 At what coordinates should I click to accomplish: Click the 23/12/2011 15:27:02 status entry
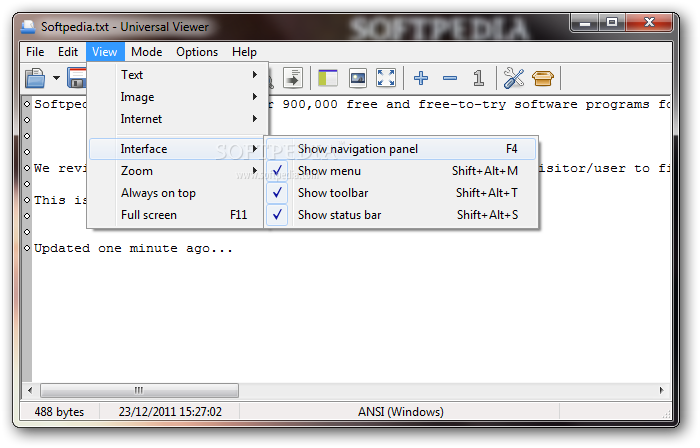click(x=170, y=411)
